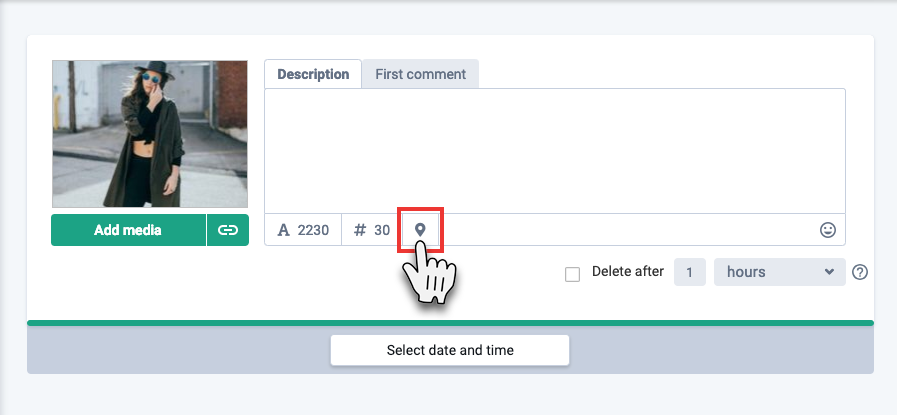Click Select date and time button
Image resolution: width=897 pixels, height=415 pixels.
pos(450,350)
